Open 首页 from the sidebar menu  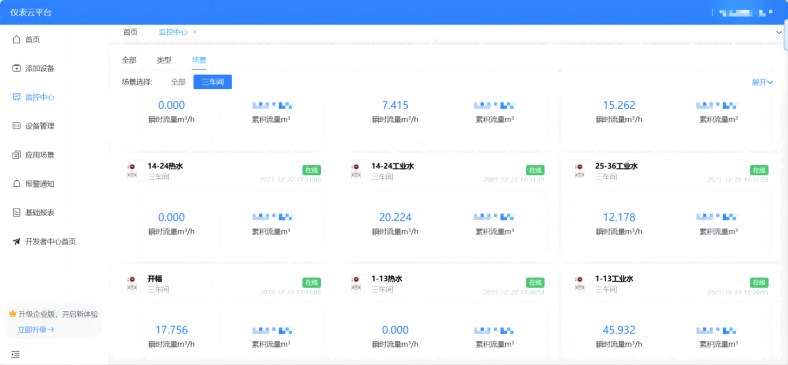click(x=33, y=39)
